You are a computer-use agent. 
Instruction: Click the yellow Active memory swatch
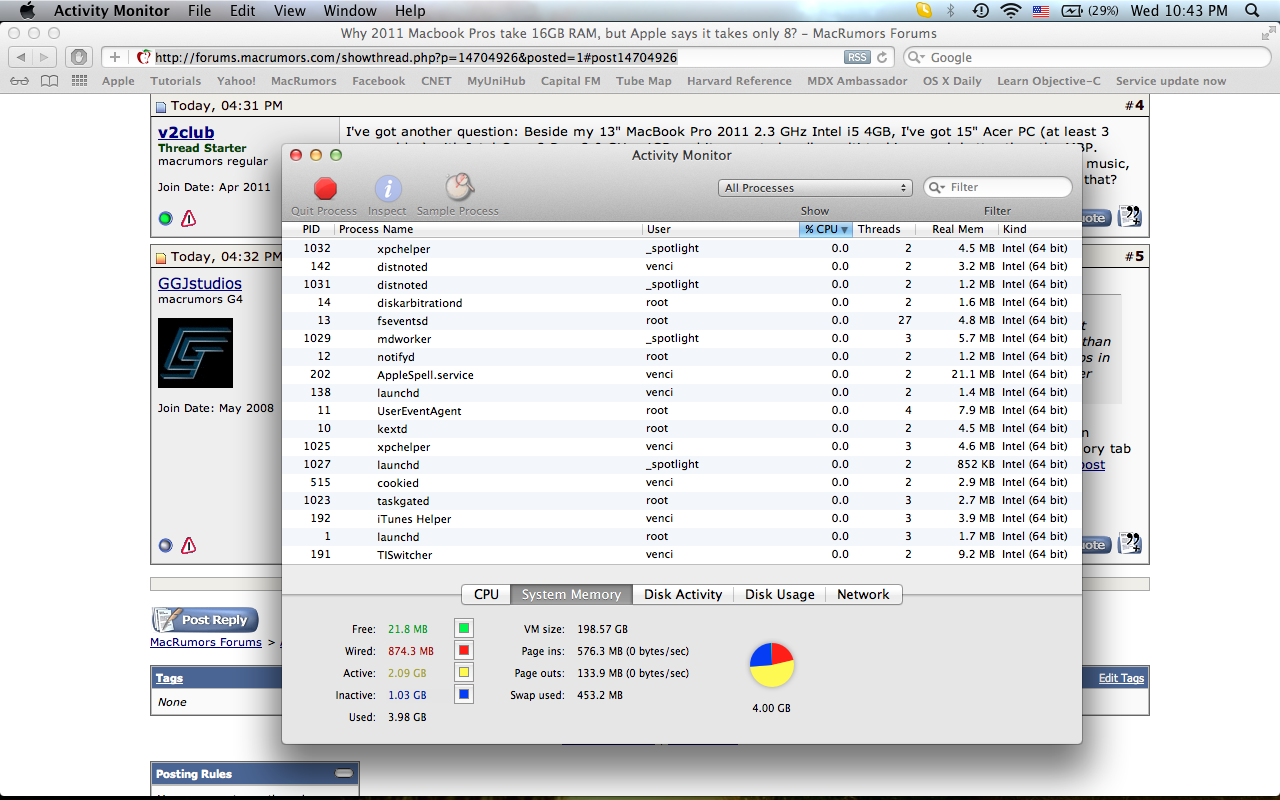click(464, 672)
